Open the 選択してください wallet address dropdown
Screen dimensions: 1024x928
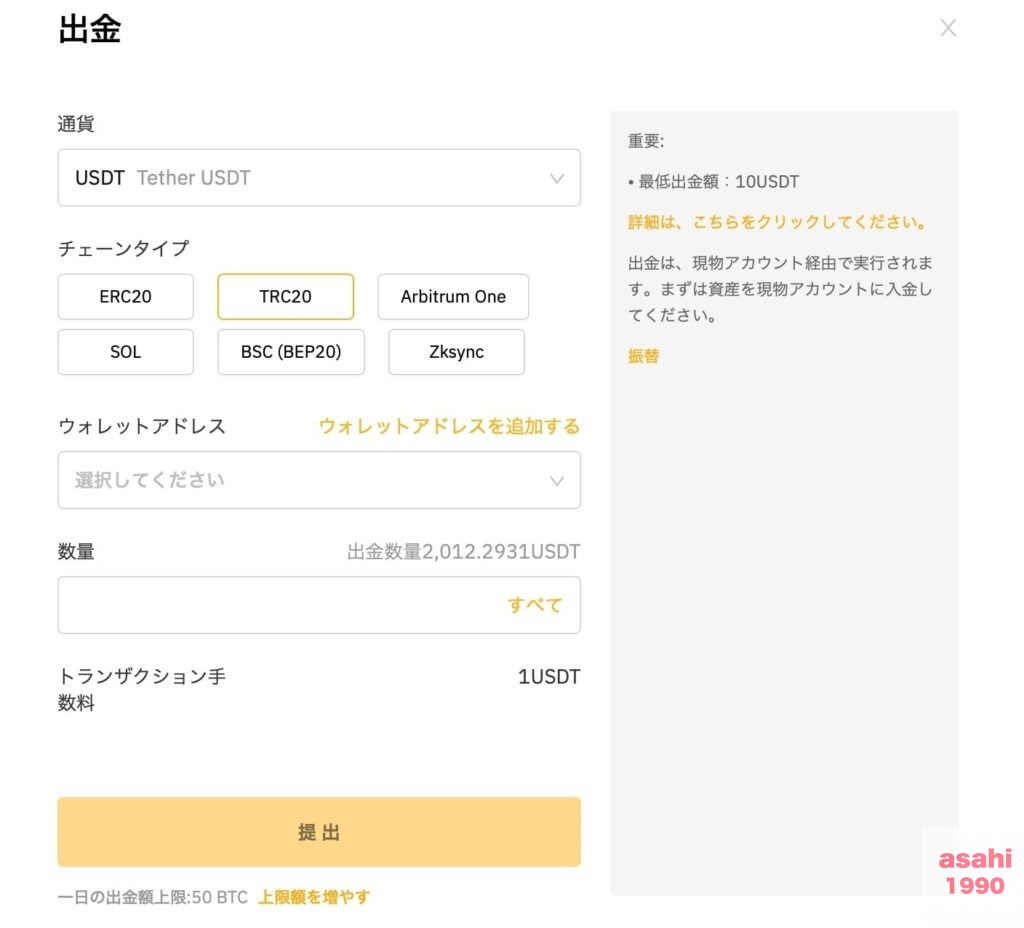coord(319,480)
